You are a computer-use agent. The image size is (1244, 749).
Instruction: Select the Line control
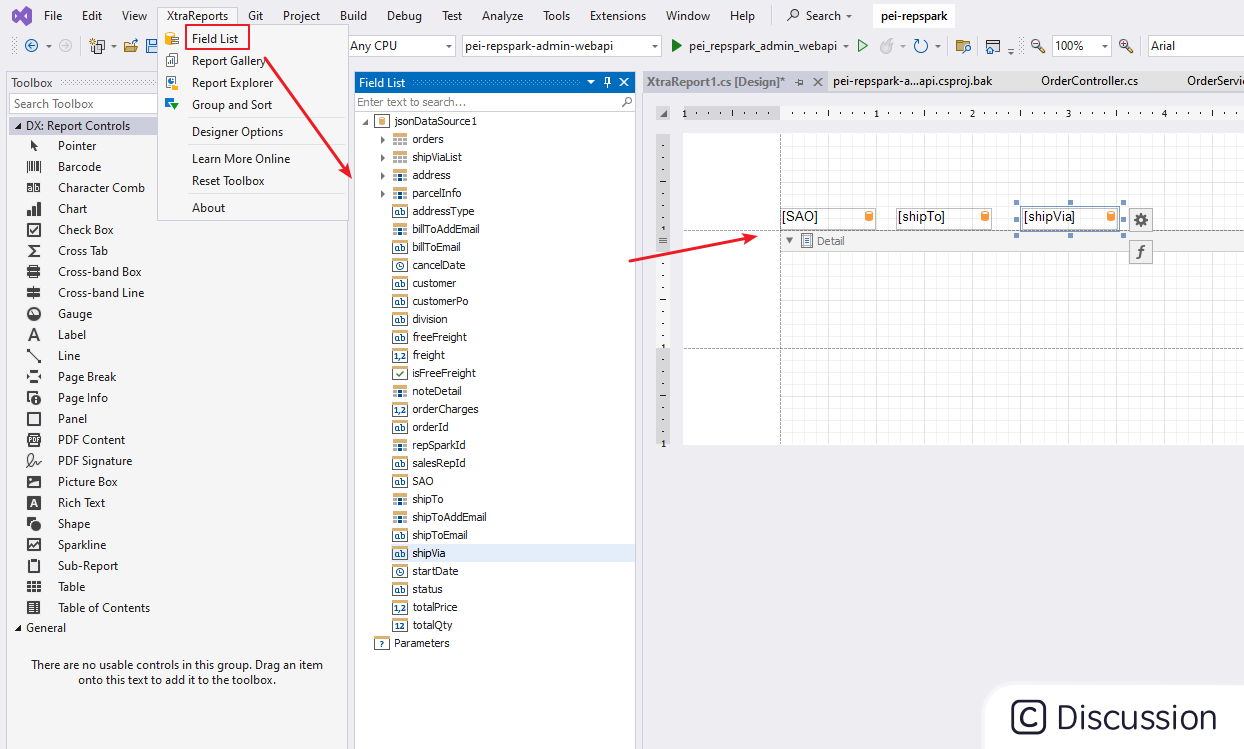coord(68,356)
